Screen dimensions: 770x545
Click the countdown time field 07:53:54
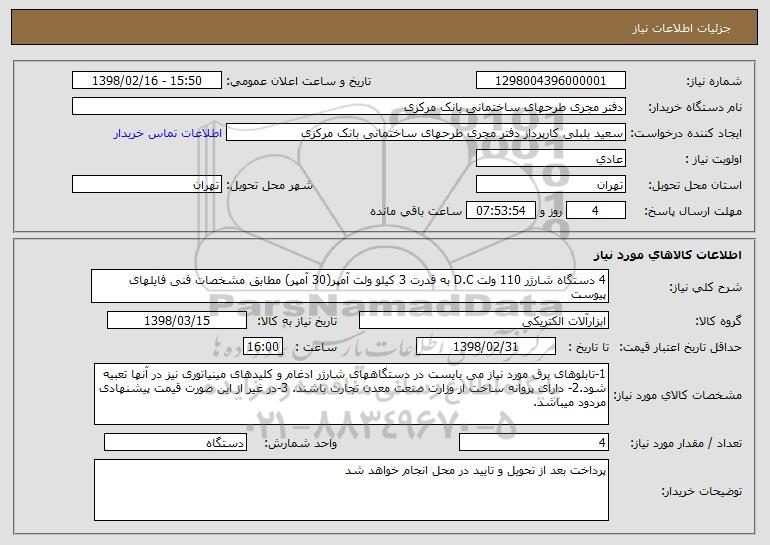(x=500, y=211)
